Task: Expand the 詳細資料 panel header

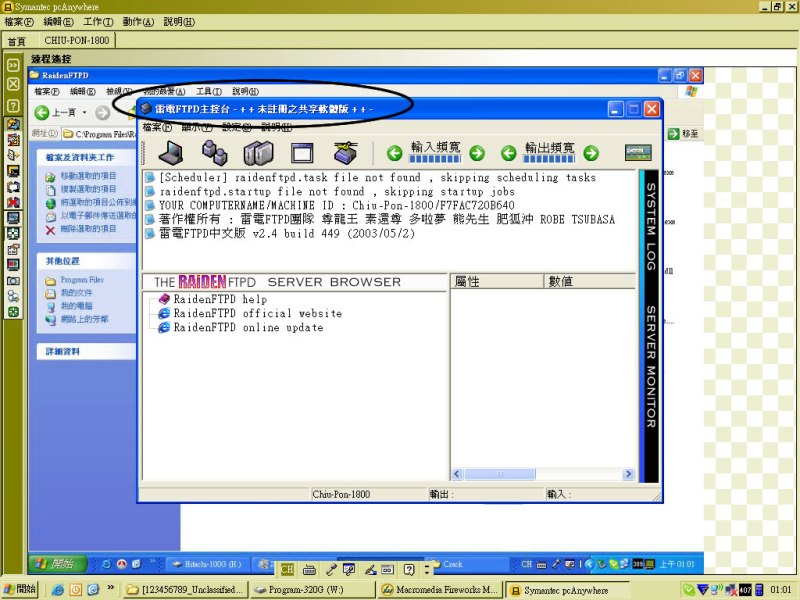Action: click(x=87, y=351)
